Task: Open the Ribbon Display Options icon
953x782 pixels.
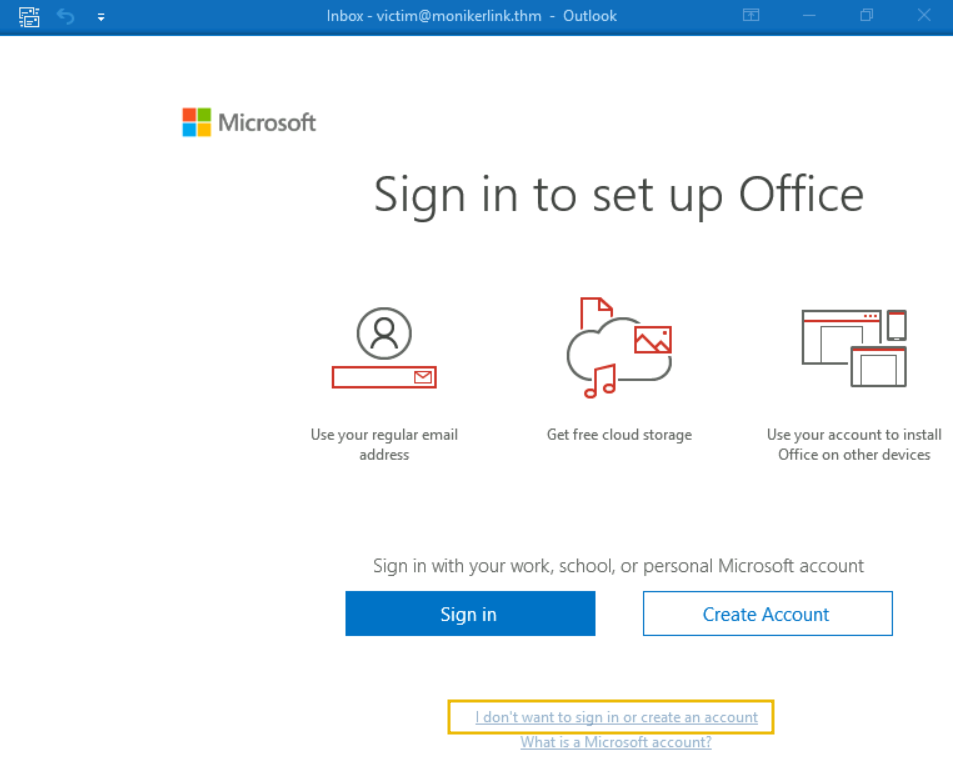Action: coord(751,15)
